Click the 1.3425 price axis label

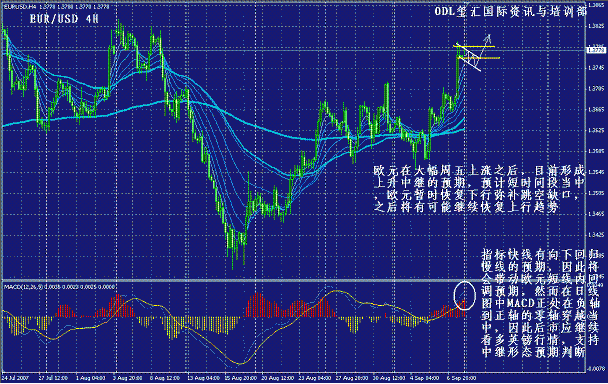(x=596, y=235)
